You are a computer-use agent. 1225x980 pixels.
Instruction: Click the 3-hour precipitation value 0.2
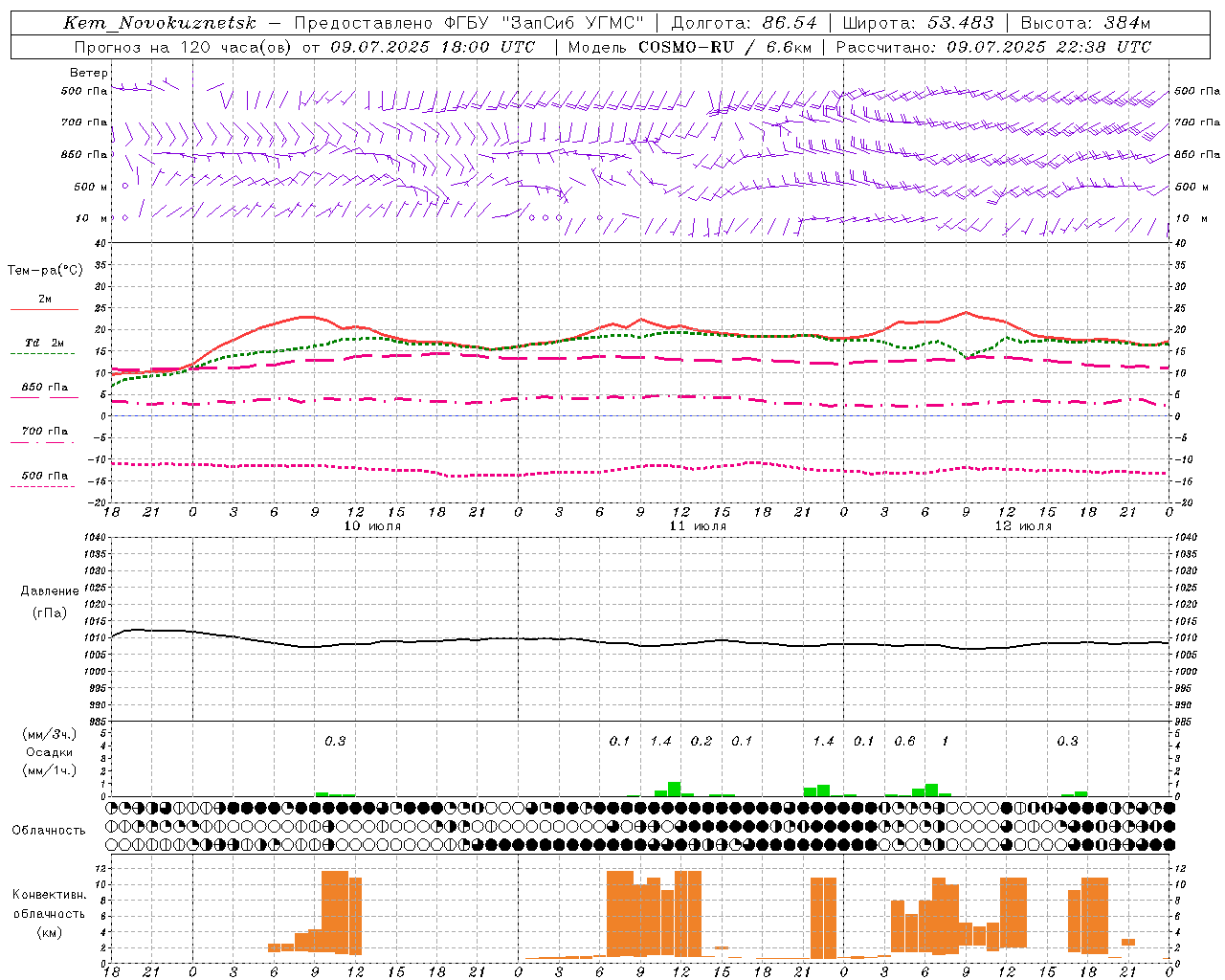coord(702,741)
